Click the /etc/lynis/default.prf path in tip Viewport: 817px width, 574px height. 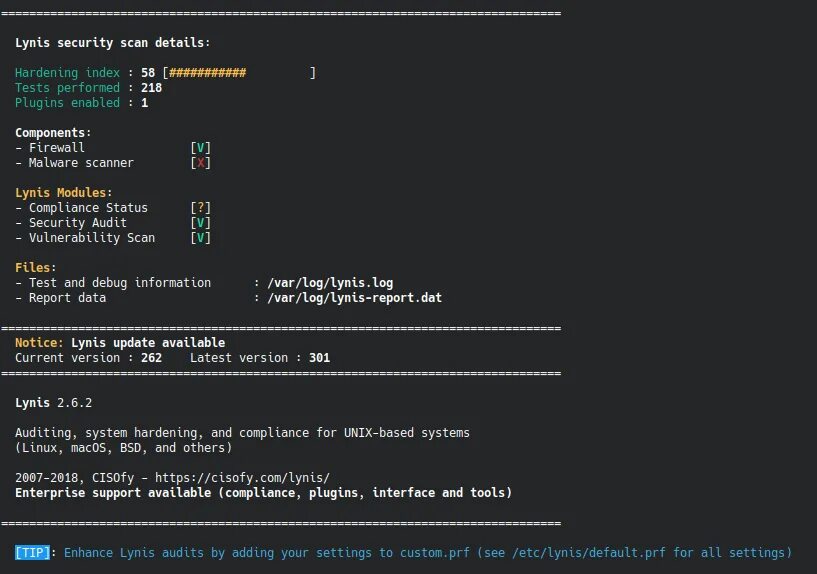pos(589,553)
